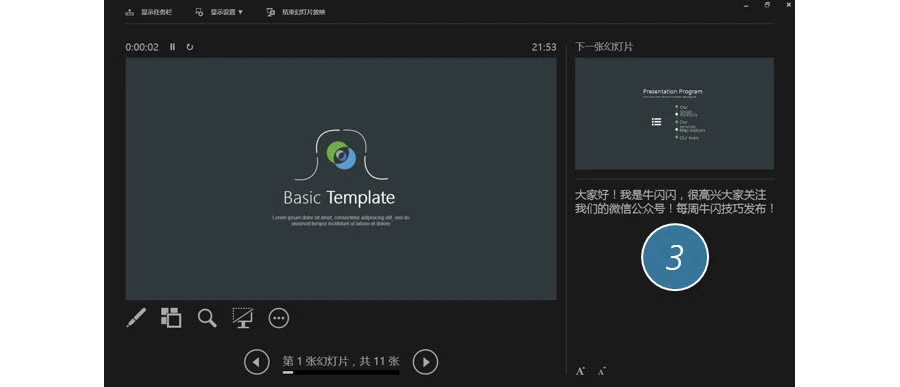The width and height of the screenshot is (900, 387).
Task: Click the speaker notes text 大家好
Action: 675,202
